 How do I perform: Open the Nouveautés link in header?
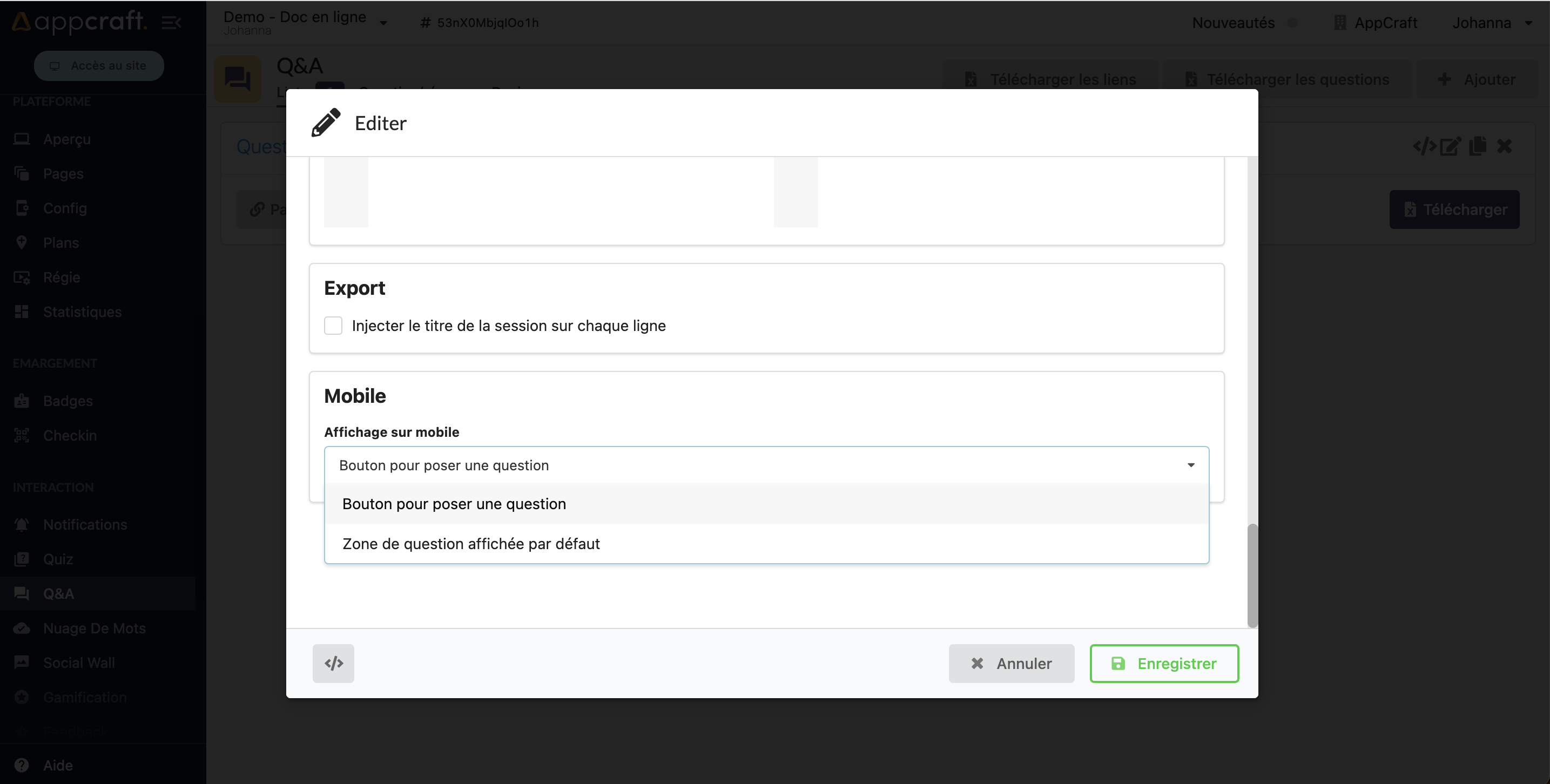(x=1233, y=23)
